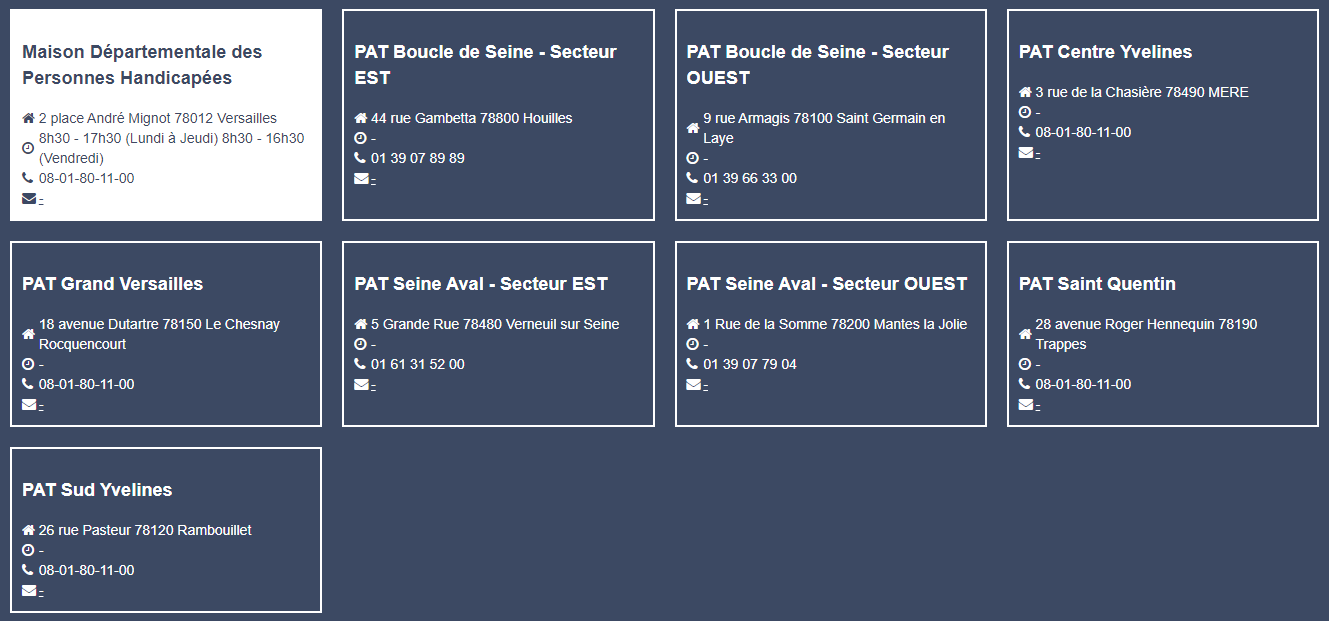1329x621 pixels.
Task: Click envelope icon in PAT Centre Yvelines card
Action: [1026, 153]
